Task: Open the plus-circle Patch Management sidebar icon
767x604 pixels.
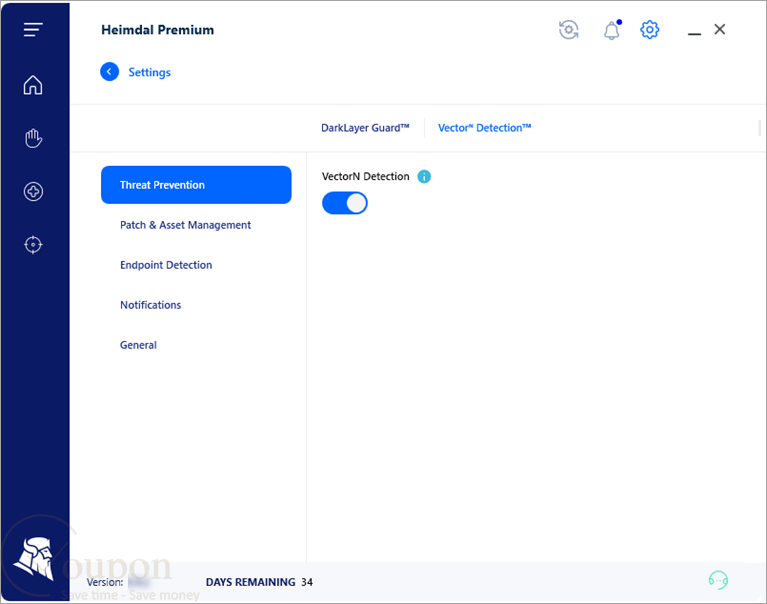Action: [x=33, y=191]
